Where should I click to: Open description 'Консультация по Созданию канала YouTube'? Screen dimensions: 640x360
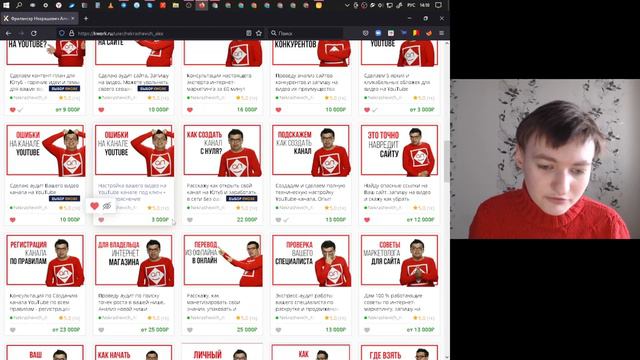pyautogui.click(x=43, y=302)
